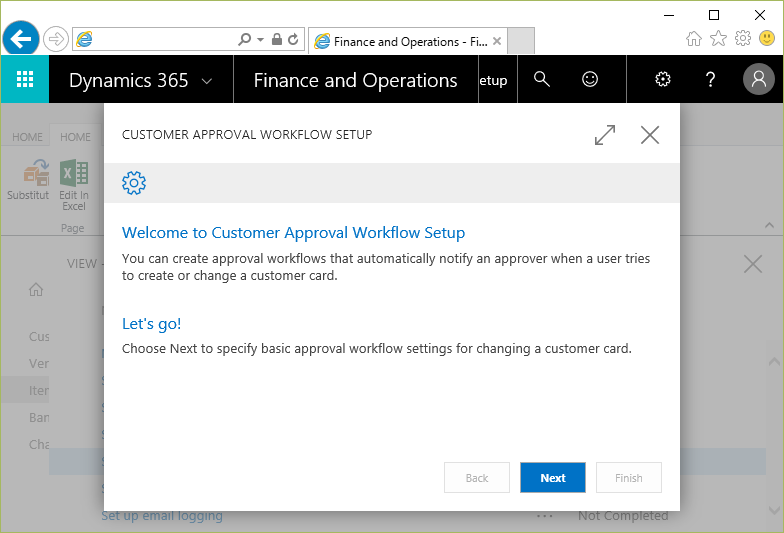Close the Finance and Operations browser tab
Screen dimensions: 784x533
[496, 41]
